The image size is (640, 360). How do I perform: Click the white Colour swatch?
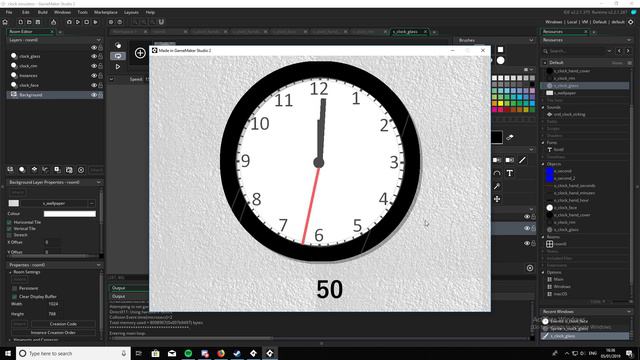pyautogui.click(x=70, y=214)
